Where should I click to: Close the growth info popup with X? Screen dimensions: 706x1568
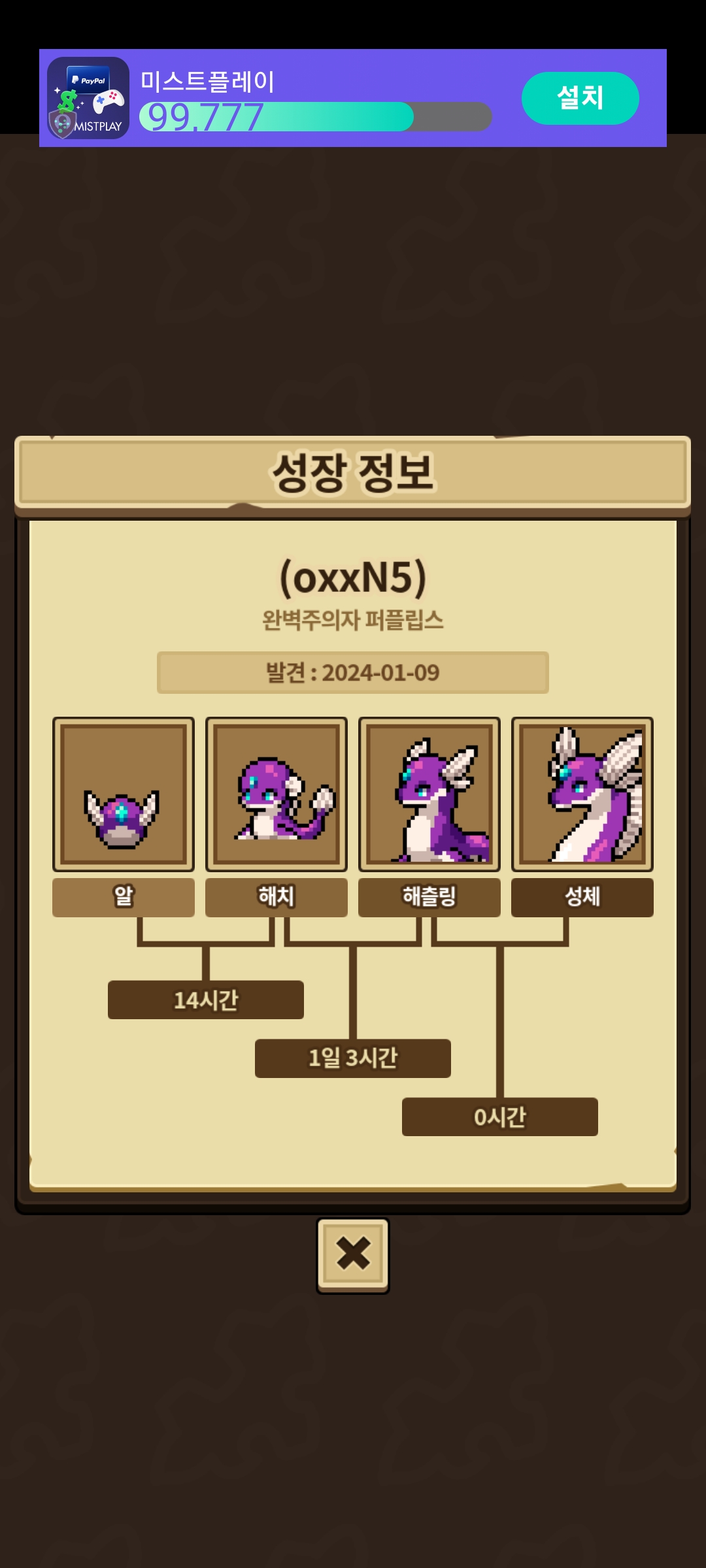(x=353, y=1255)
